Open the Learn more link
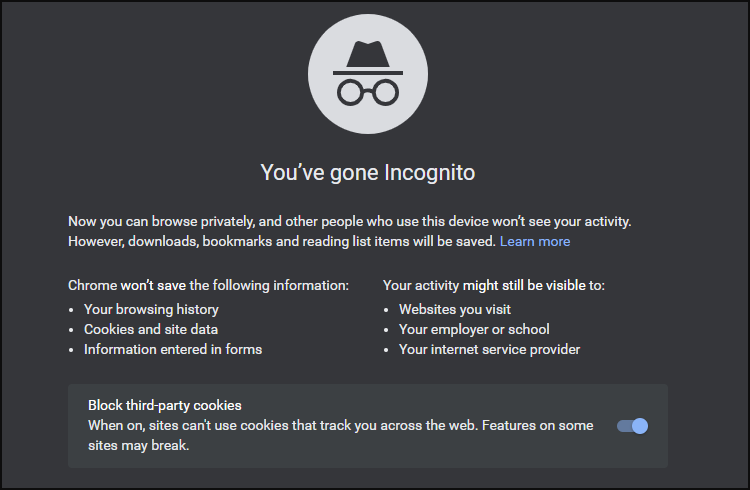Screen dimensions: 750x490 [535, 242]
